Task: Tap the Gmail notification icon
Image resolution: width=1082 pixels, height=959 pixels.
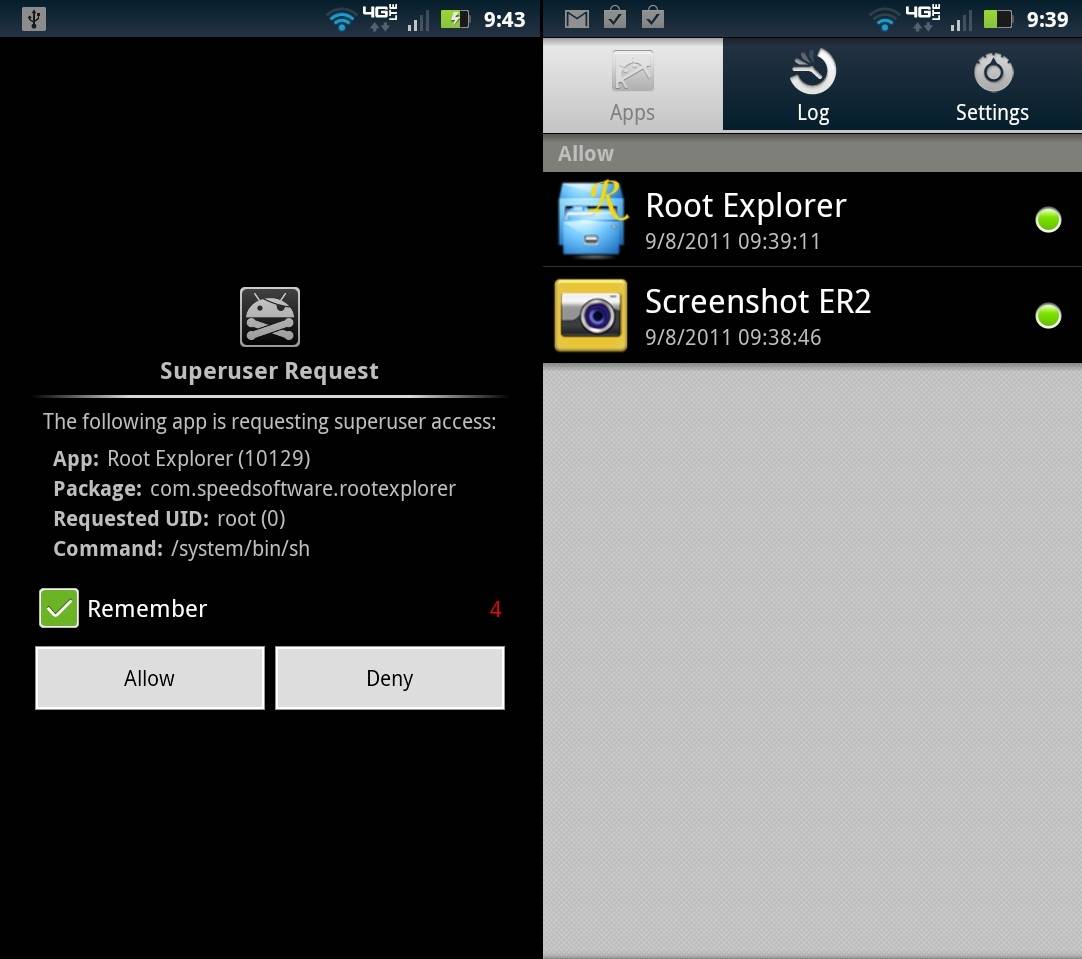Action: click(x=577, y=19)
